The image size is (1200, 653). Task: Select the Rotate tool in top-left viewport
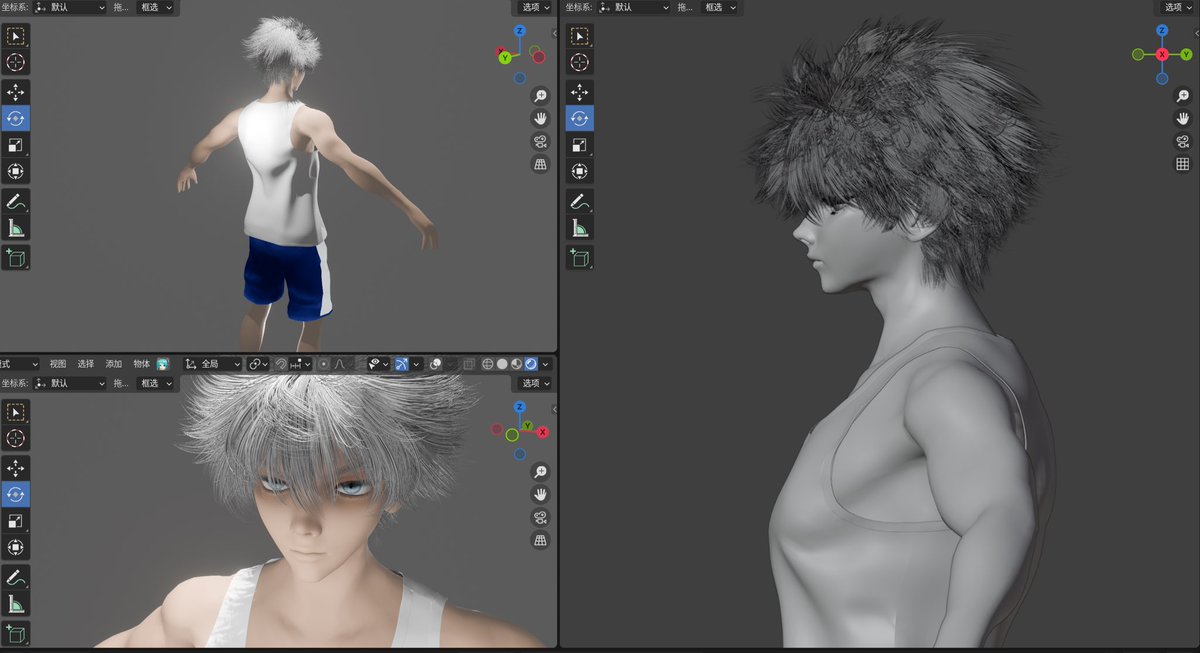tap(16, 118)
